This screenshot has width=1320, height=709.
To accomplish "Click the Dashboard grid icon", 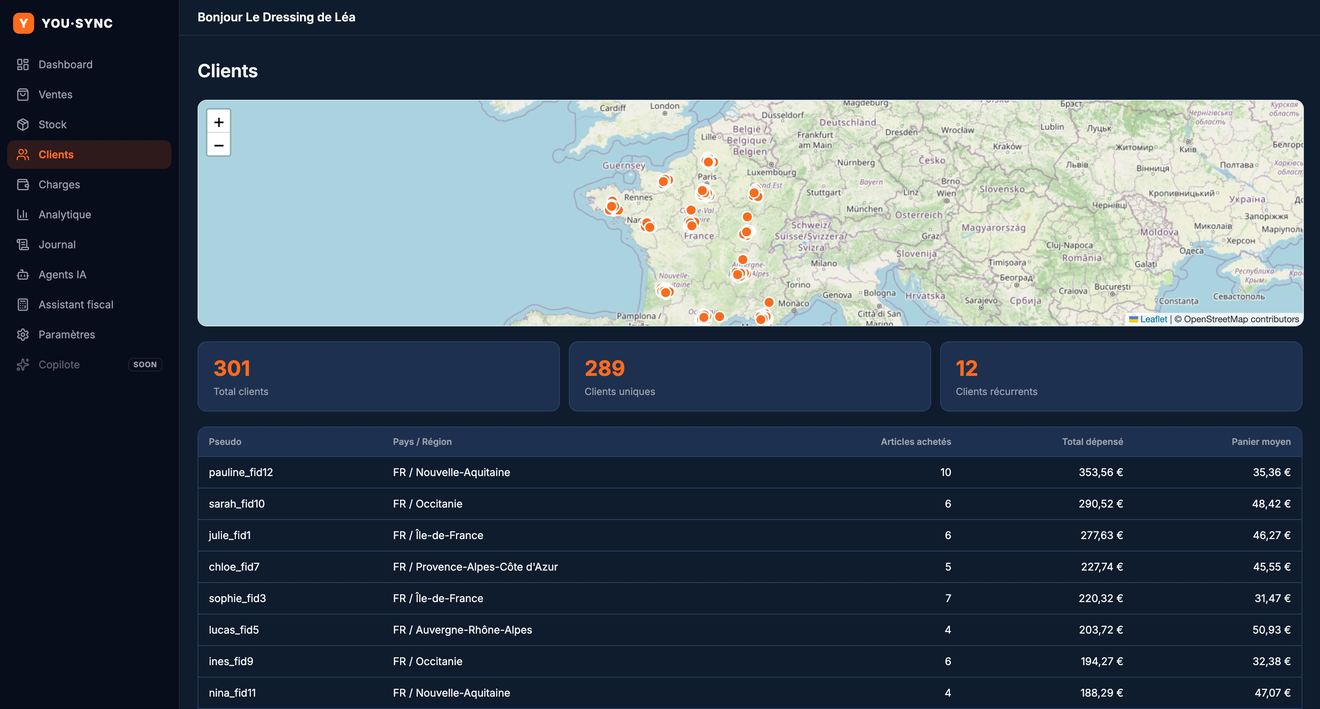I will tap(23, 64).
